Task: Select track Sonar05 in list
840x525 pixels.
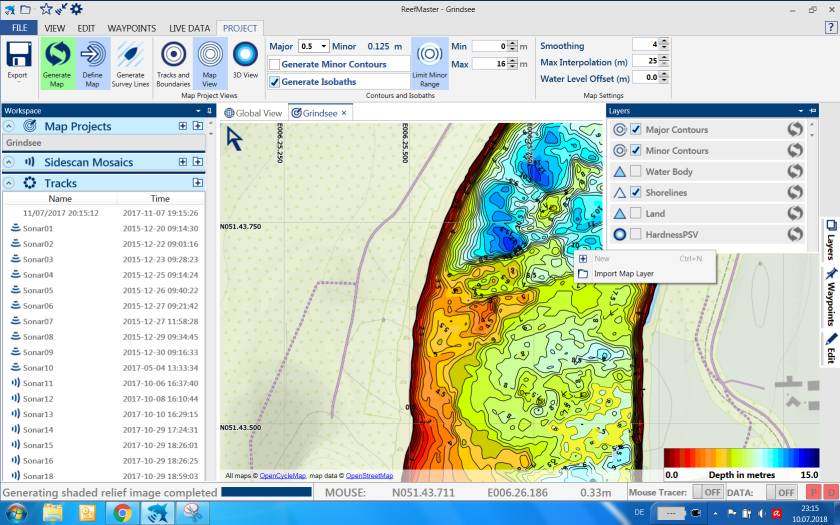Action: pos(104,290)
